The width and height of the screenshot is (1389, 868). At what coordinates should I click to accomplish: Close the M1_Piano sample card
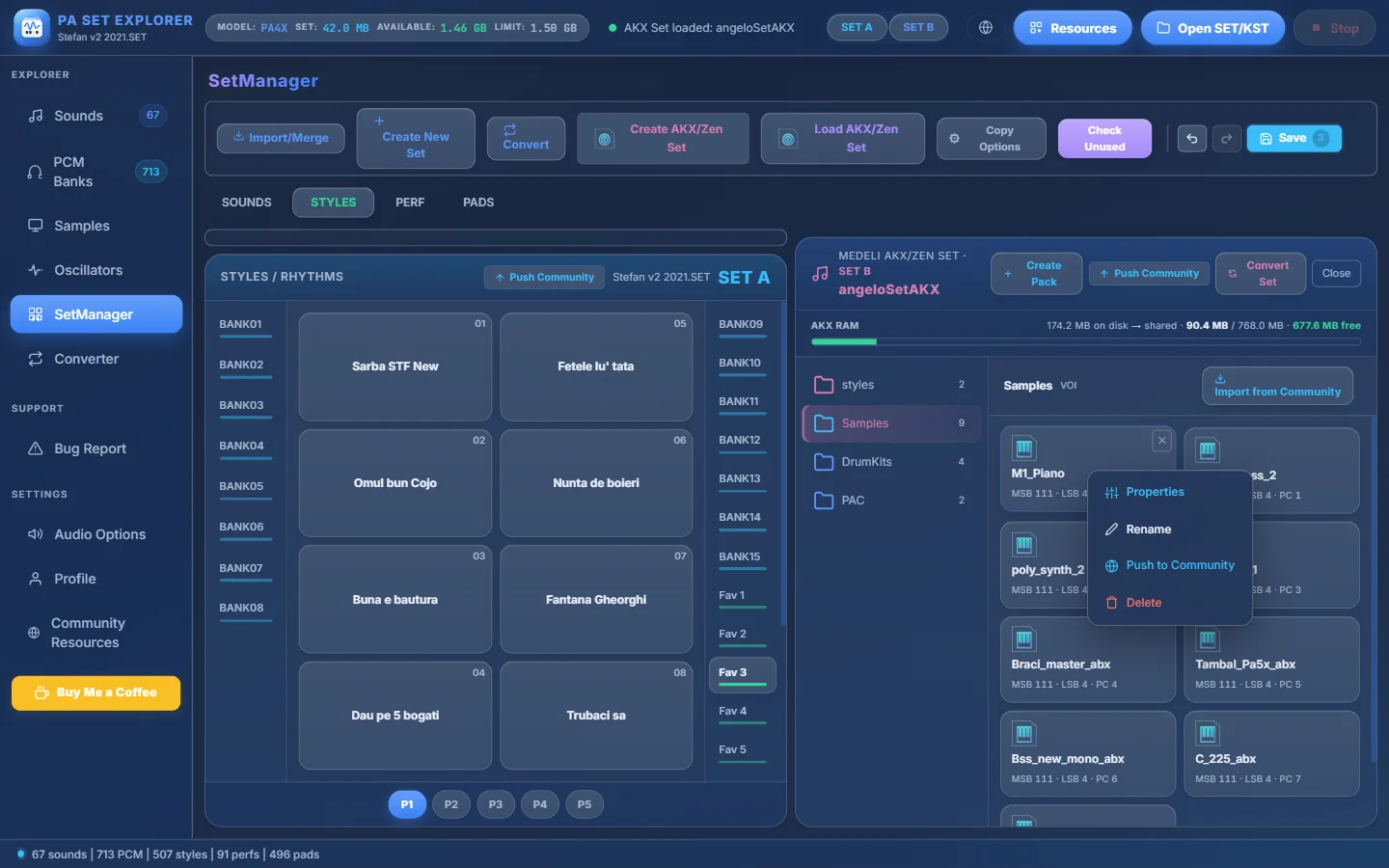coord(1162,441)
